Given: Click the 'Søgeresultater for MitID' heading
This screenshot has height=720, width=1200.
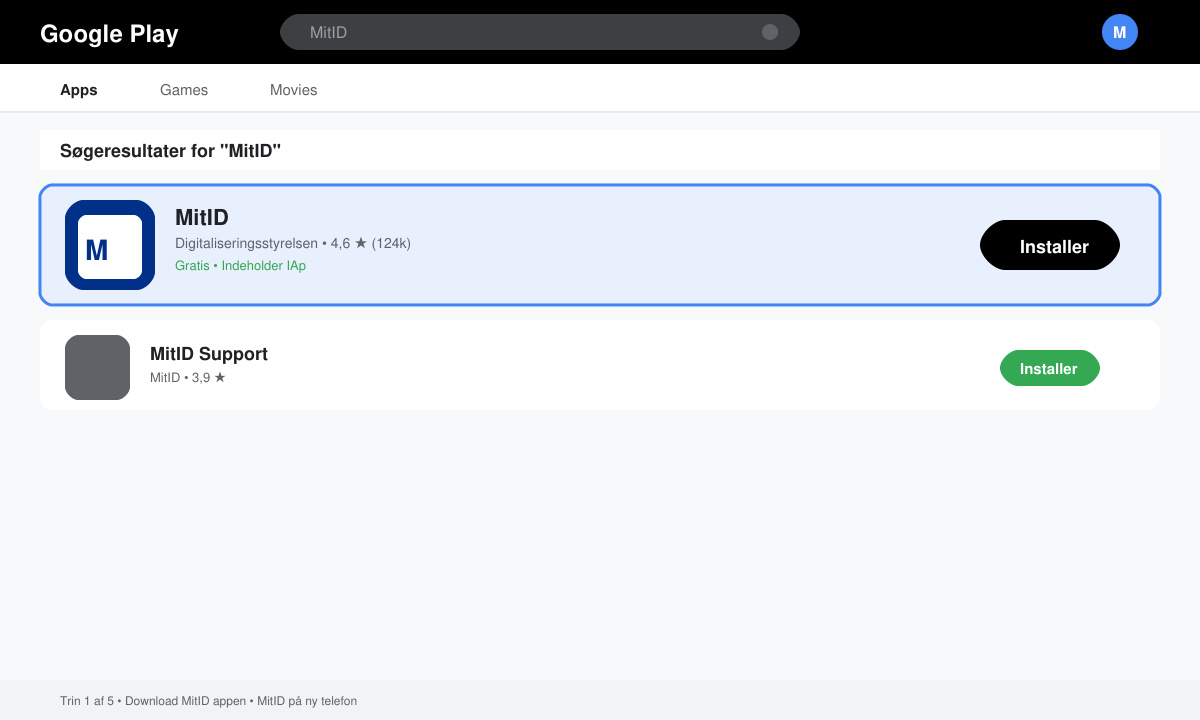Looking at the screenshot, I should (x=170, y=151).
